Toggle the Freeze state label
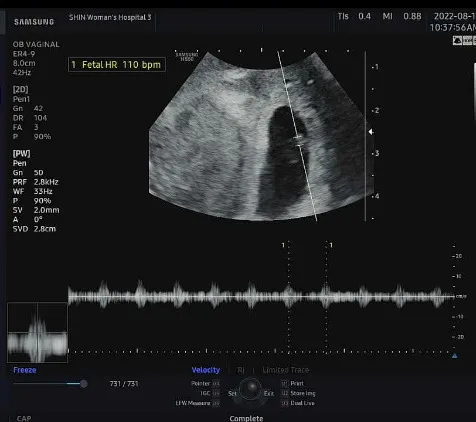The width and height of the screenshot is (476, 422). (25, 370)
